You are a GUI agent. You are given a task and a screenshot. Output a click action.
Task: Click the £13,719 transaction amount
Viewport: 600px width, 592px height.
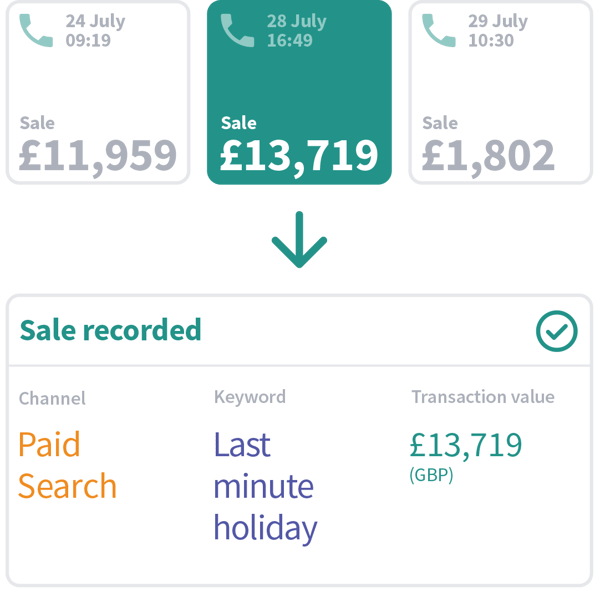[x=466, y=444]
